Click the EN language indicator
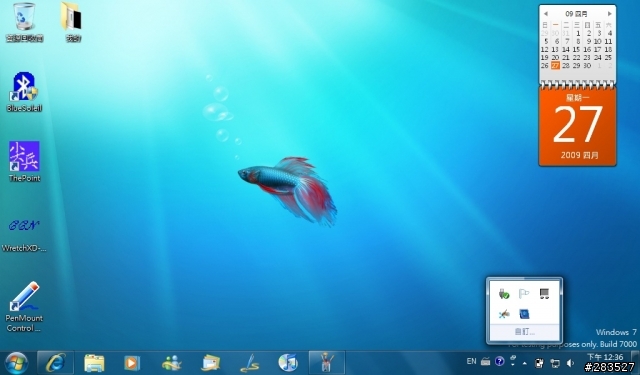The height and width of the screenshot is (375, 640). coord(471,362)
